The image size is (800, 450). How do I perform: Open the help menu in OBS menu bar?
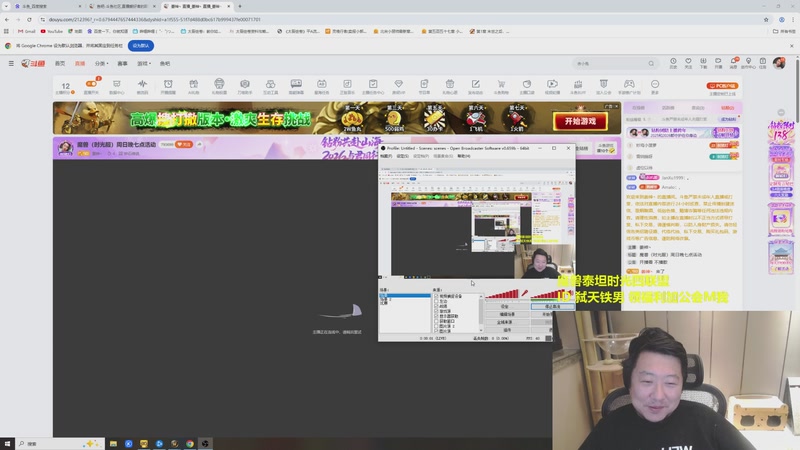(464, 156)
